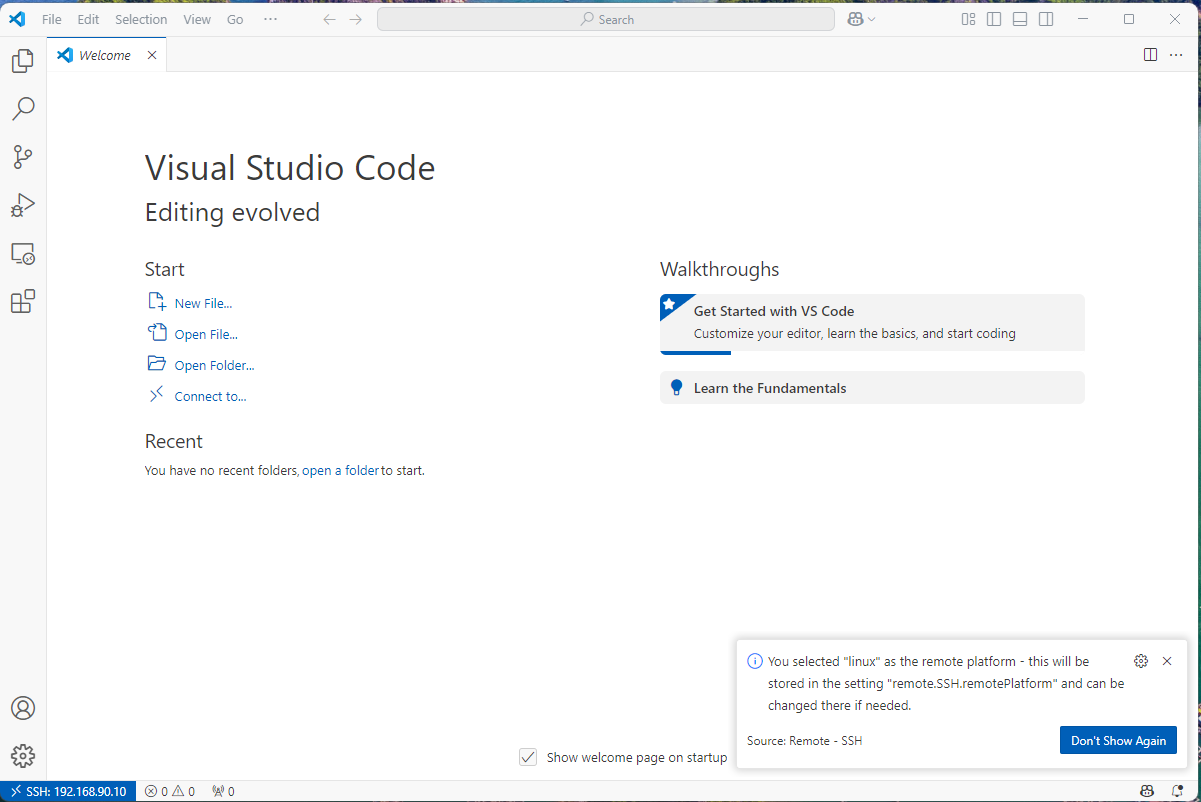
Task: Click the lightbulb icon on Learn the Fundamentals
Action: [676, 388]
